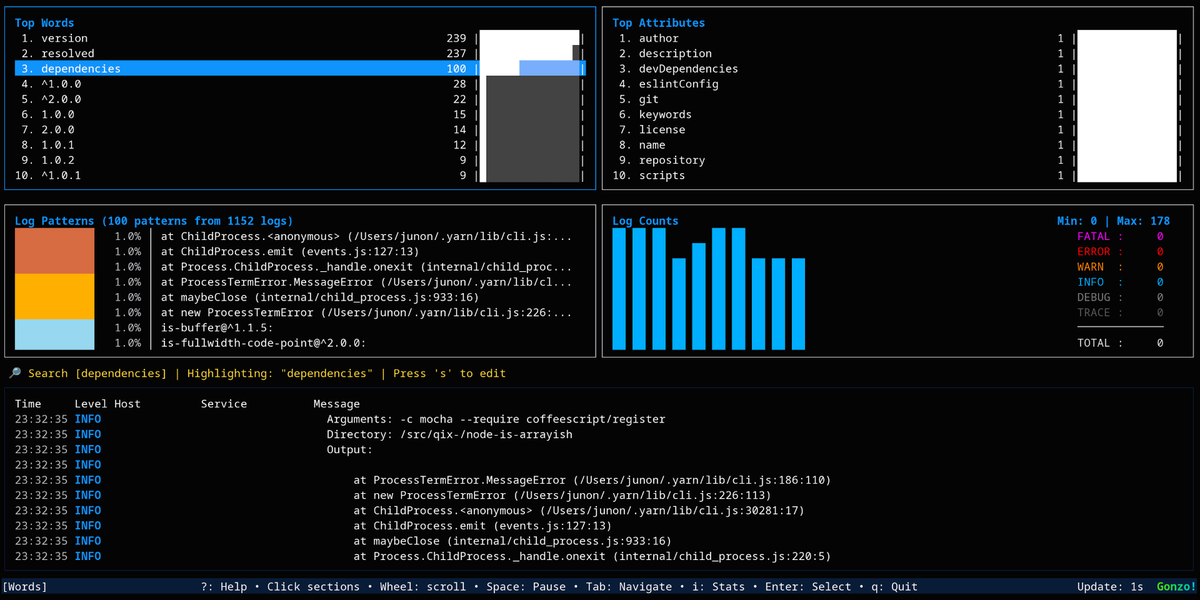Click the orange Log Patterns color block
Viewport: 1200px width, 600px height.
tap(55, 251)
